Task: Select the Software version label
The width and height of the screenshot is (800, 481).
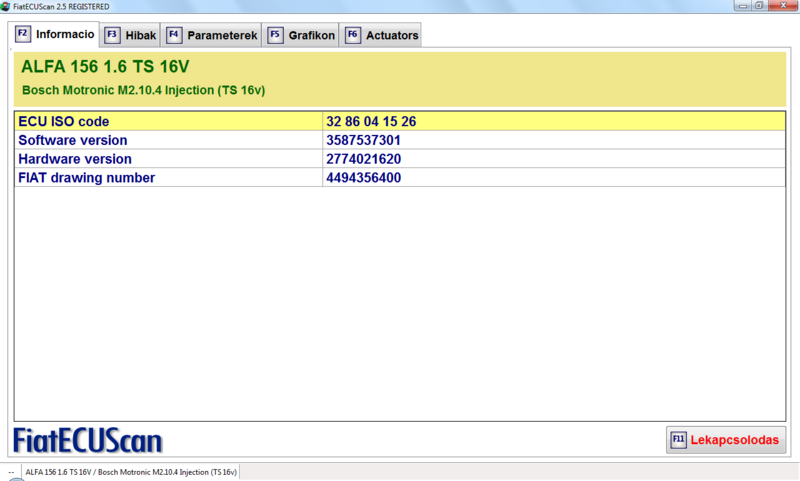Action: [x=72, y=140]
